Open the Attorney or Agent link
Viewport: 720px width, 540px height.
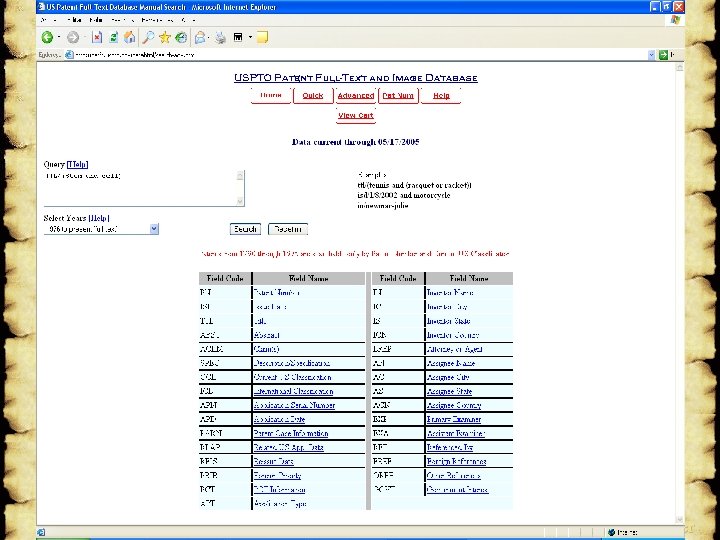click(x=455, y=349)
